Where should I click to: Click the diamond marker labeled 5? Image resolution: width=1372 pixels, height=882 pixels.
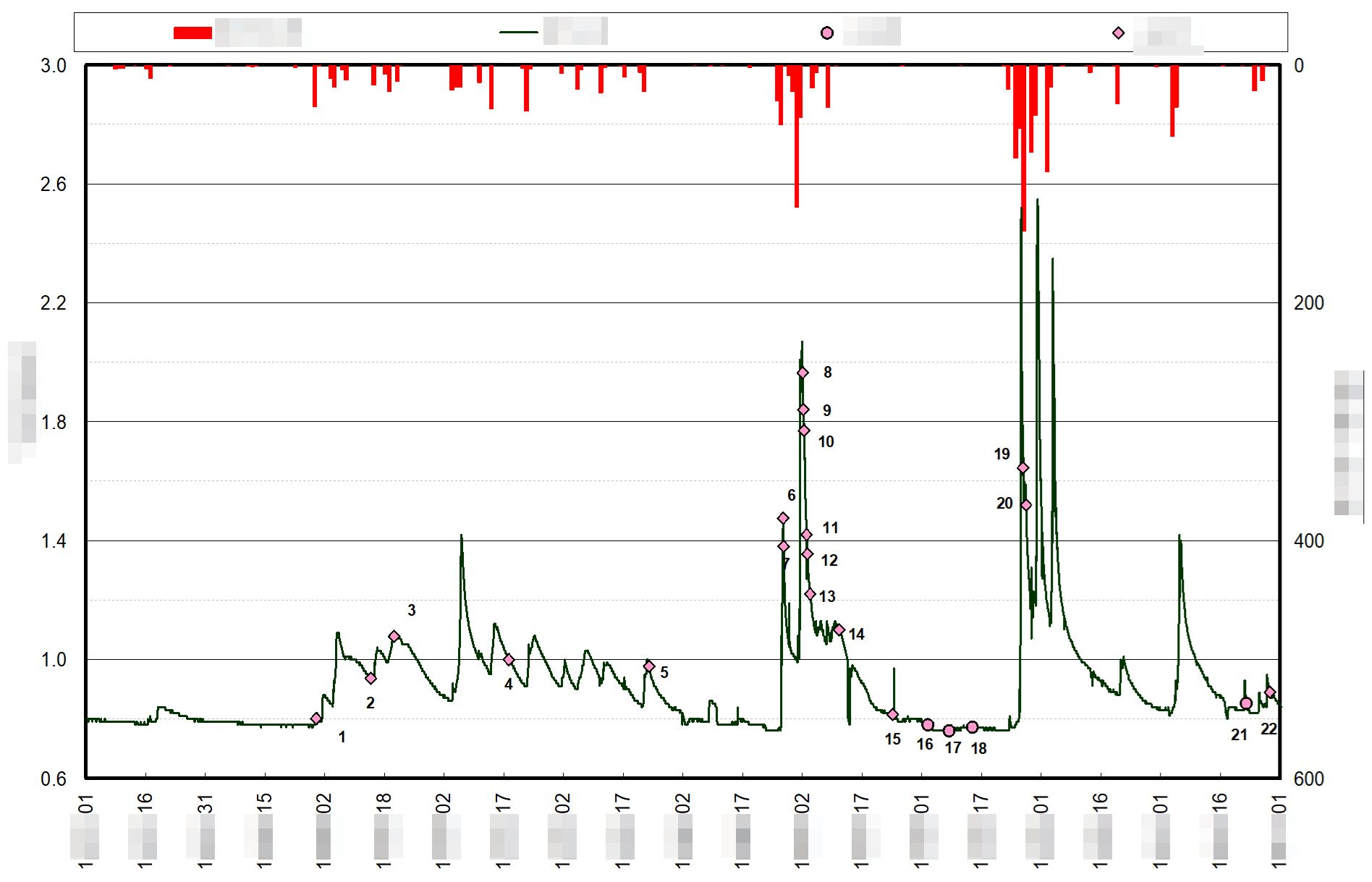click(x=649, y=666)
